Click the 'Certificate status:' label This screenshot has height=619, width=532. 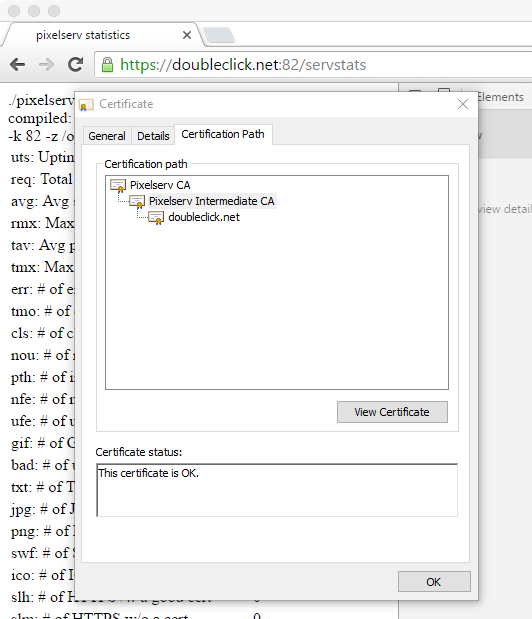(x=139, y=452)
